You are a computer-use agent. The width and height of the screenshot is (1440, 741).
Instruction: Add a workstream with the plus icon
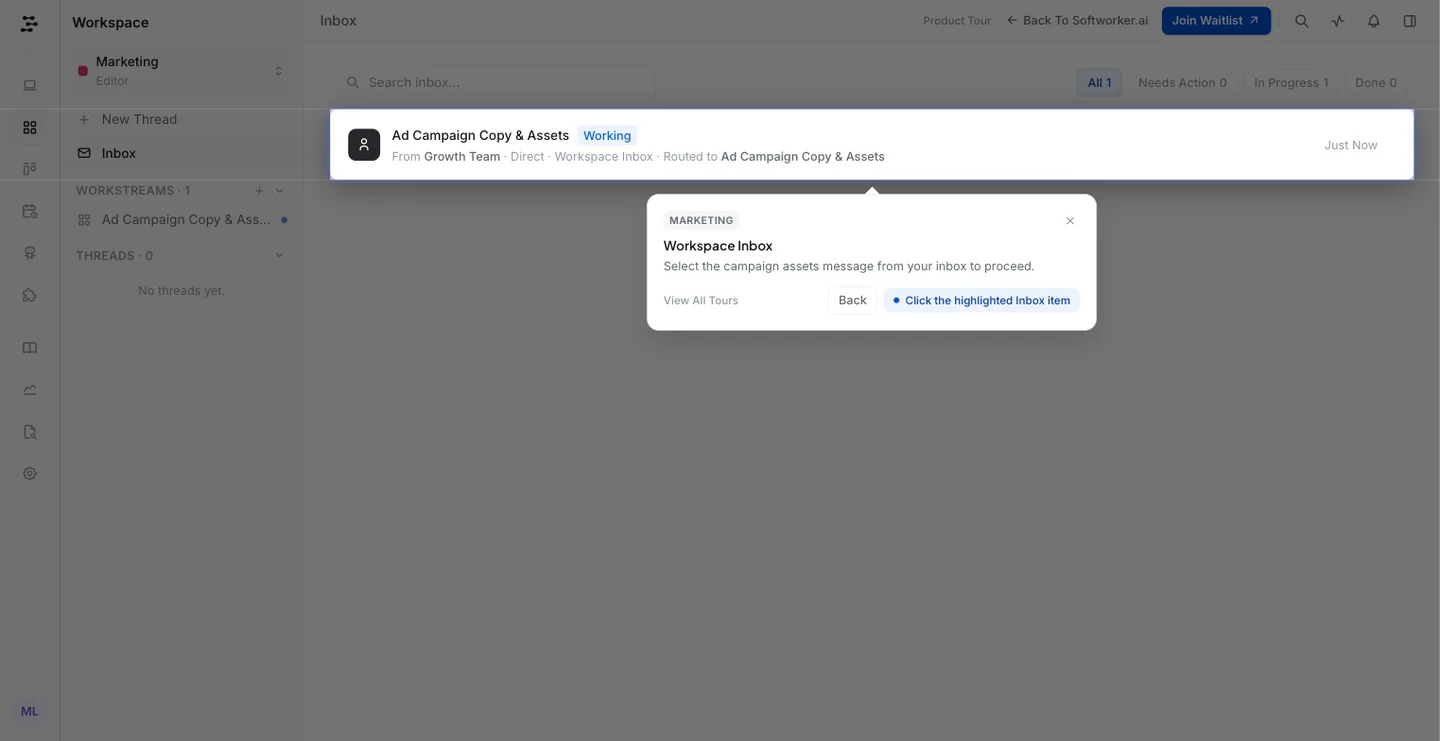click(x=260, y=191)
